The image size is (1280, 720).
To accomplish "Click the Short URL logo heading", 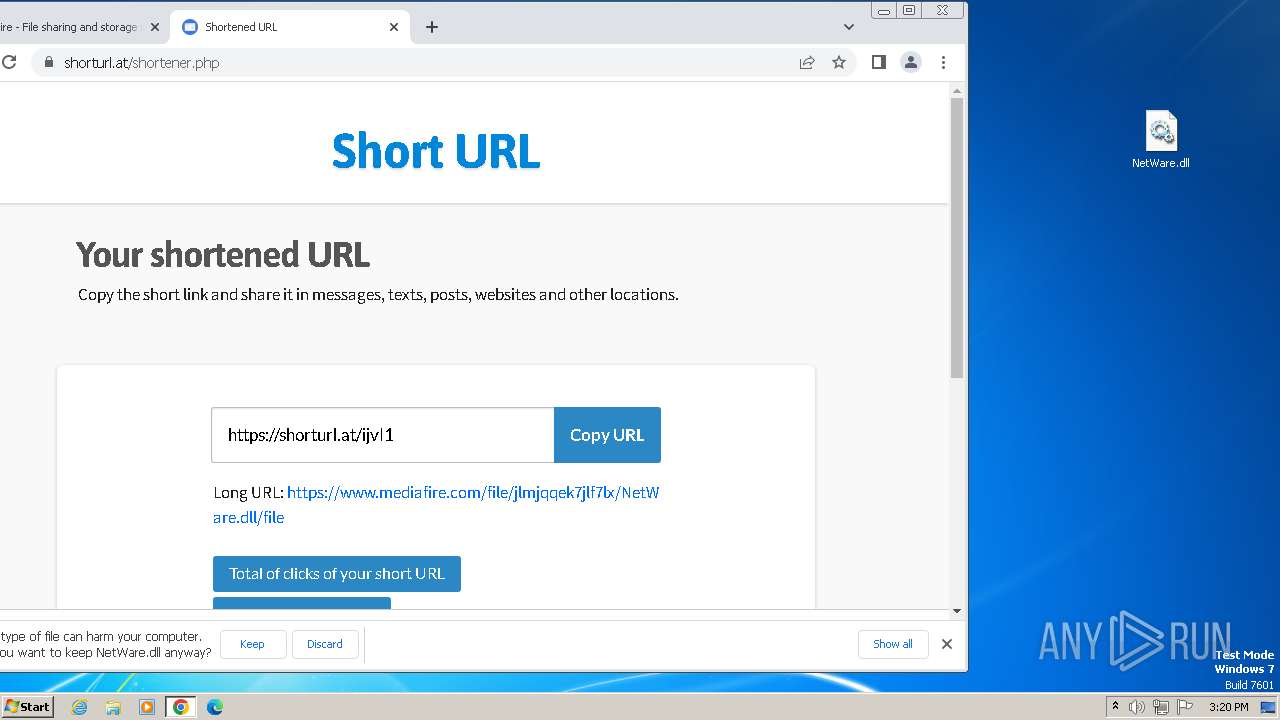I will (436, 151).
